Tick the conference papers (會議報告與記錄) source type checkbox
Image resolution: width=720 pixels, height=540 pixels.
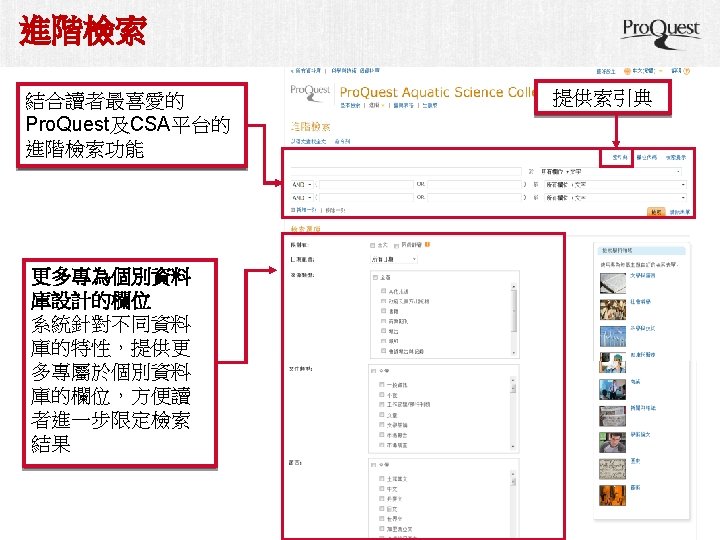tap(383, 351)
